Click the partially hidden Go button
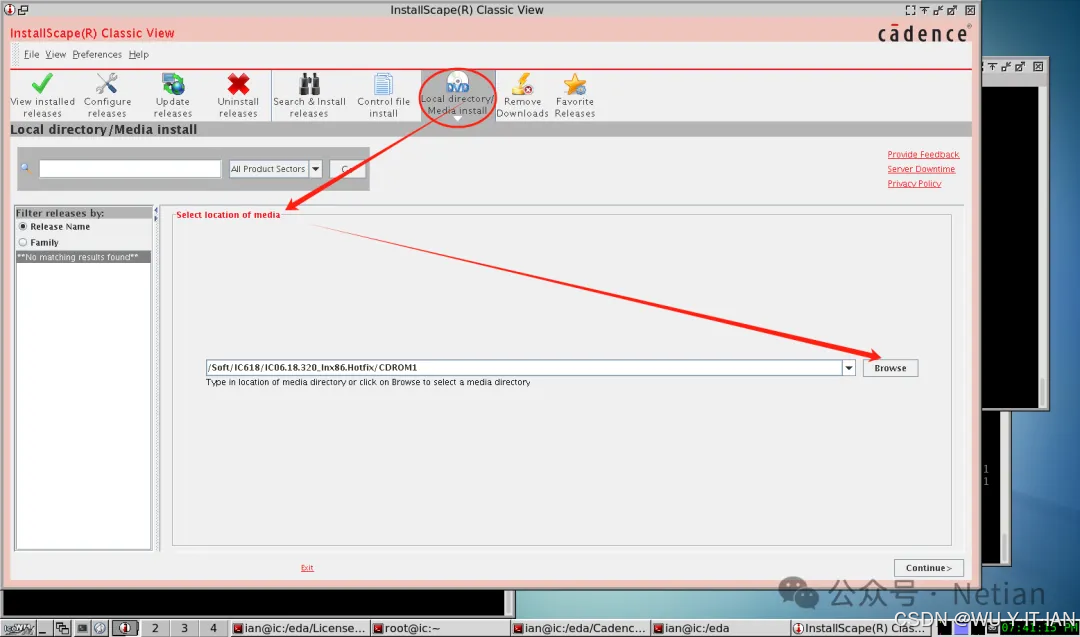 pos(347,169)
